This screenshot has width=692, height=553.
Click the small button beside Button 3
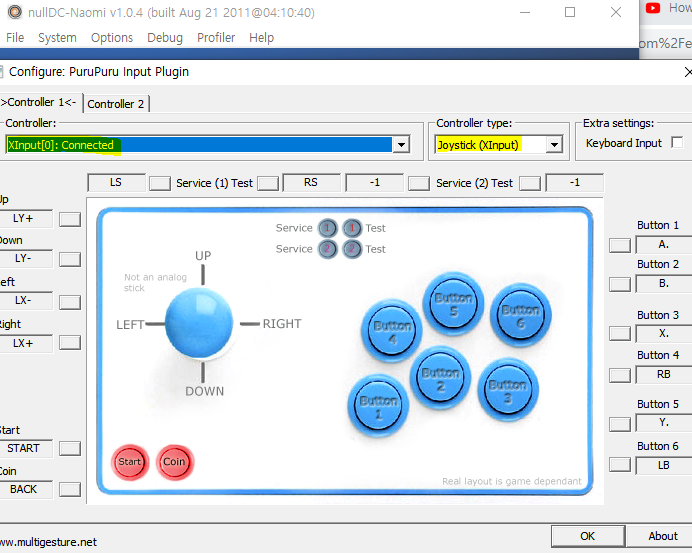click(620, 334)
